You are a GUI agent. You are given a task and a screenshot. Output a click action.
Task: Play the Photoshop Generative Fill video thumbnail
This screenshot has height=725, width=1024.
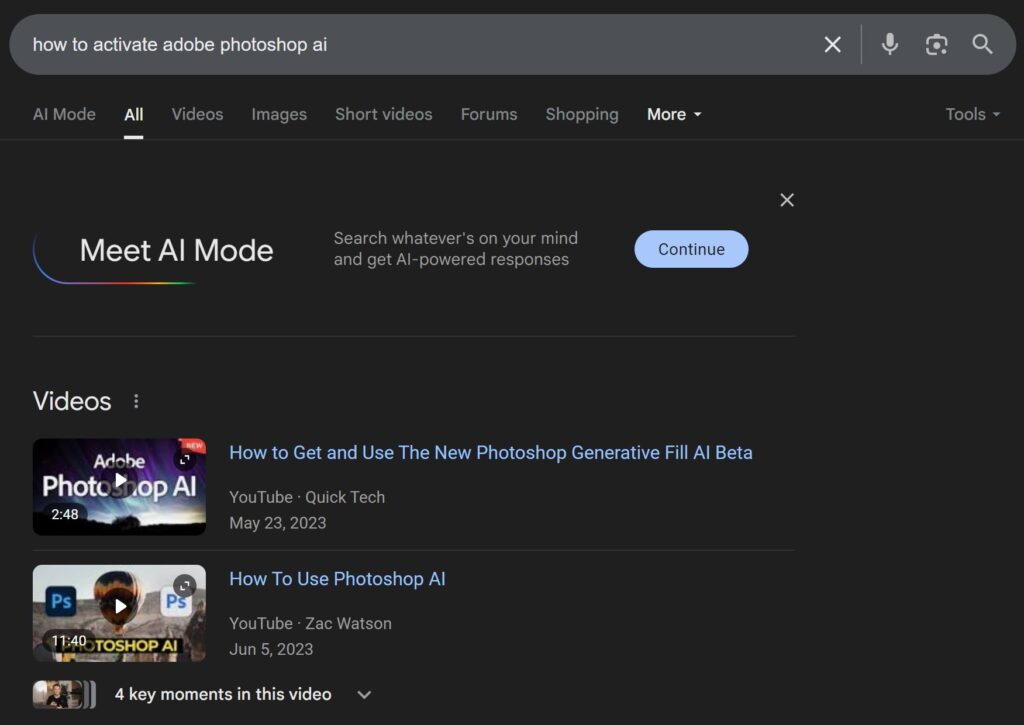pyautogui.click(x=120, y=487)
